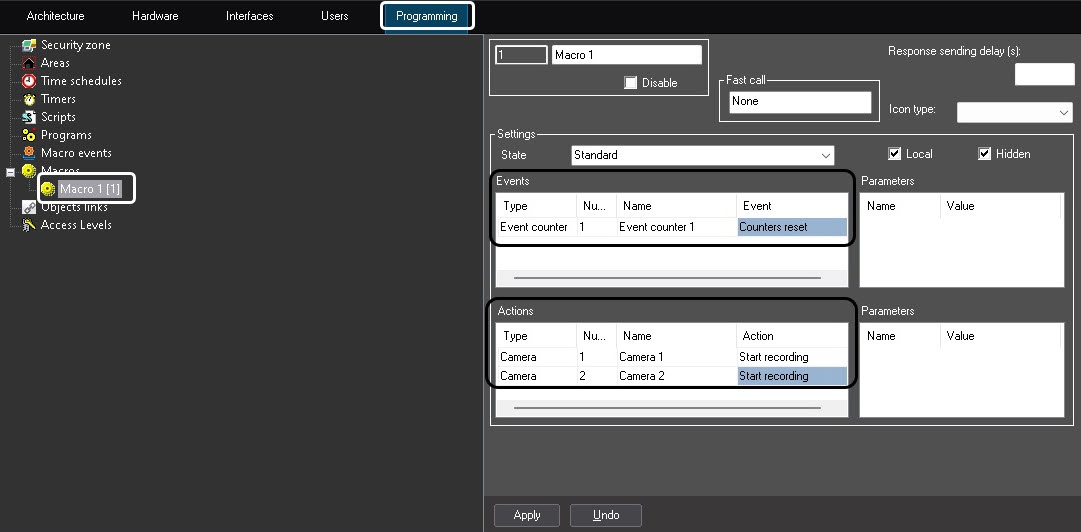The width and height of the screenshot is (1081, 532).
Task: Click the Access Levels icon
Action: [29, 225]
